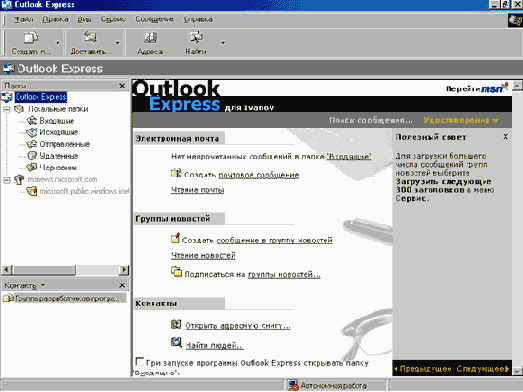Click the Отправленные folder icon
Screen dimensions: 523x392
(32, 144)
